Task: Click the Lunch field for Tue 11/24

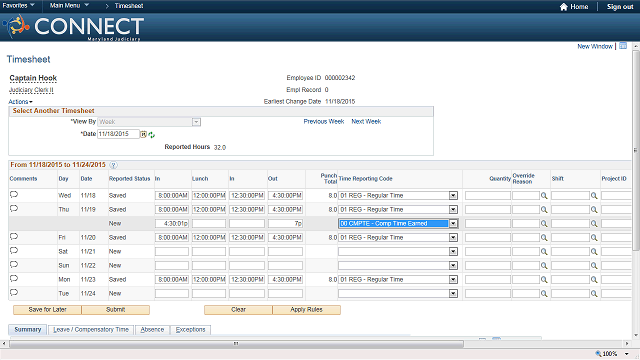Action: point(209,293)
